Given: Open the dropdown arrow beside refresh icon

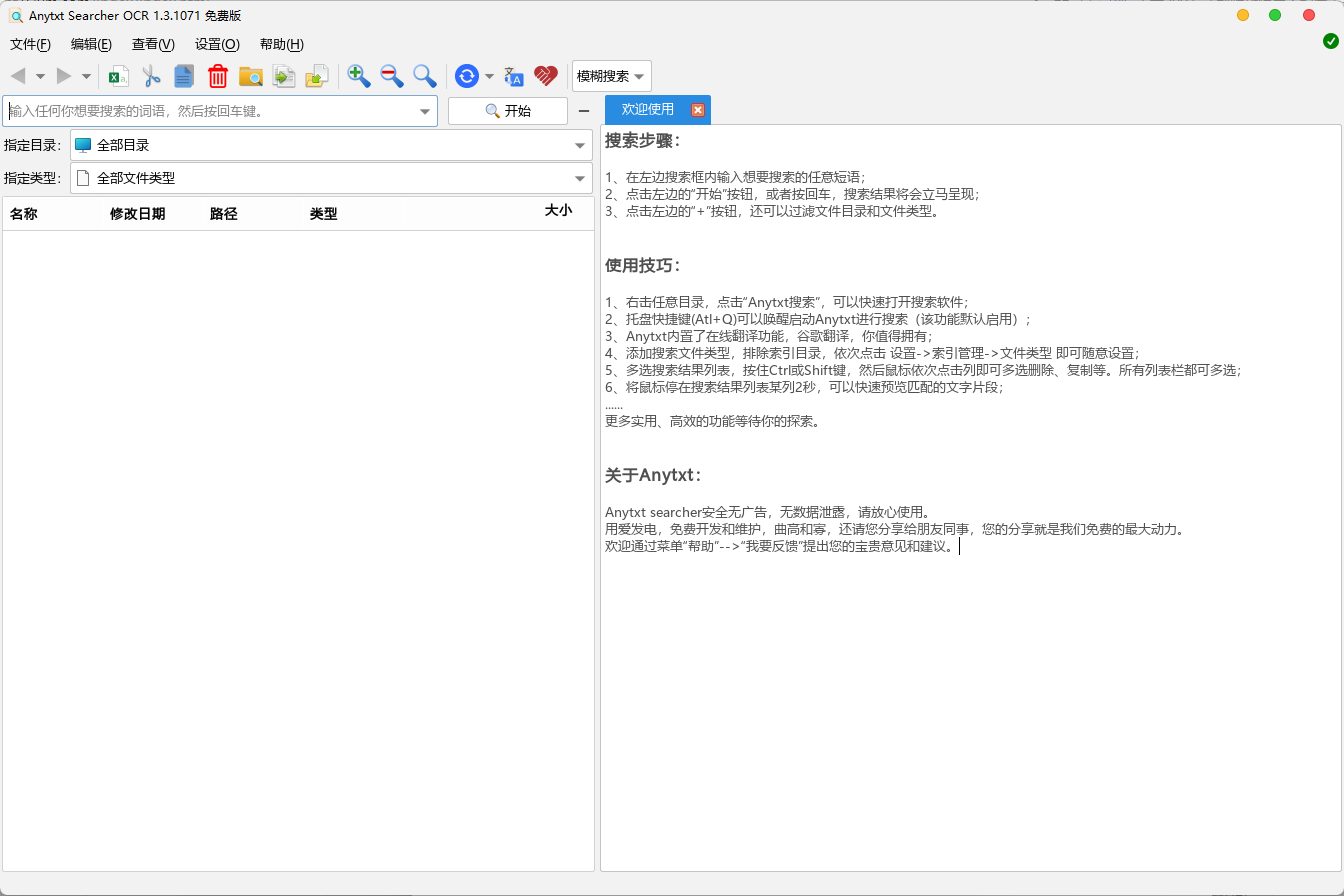Looking at the screenshot, I should (x=489, y=76).
